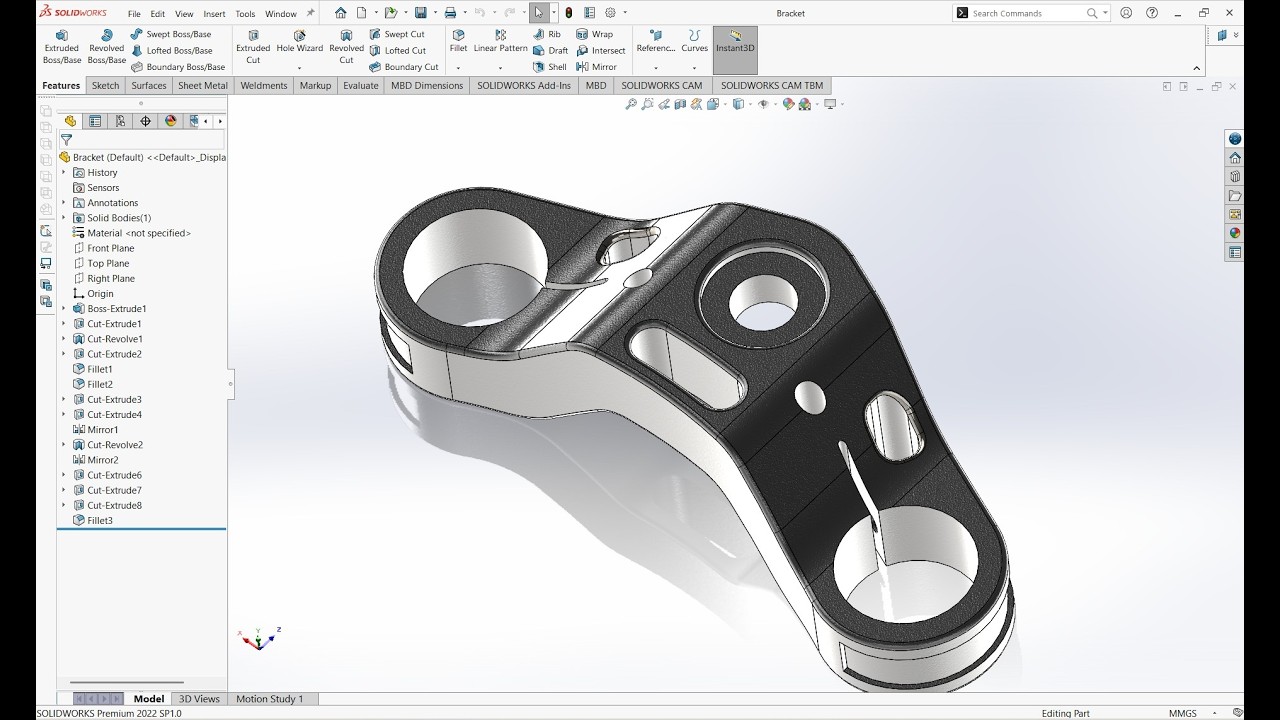
Task: Open the MMGS unit system in status bar
Action: coord(1182,713)
